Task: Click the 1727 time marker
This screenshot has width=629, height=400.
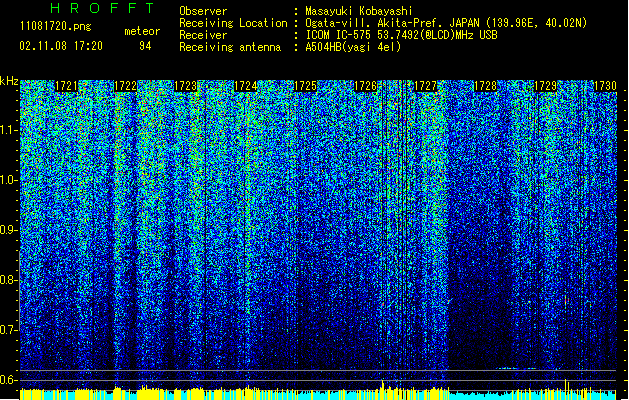Action: pos(425,86)
